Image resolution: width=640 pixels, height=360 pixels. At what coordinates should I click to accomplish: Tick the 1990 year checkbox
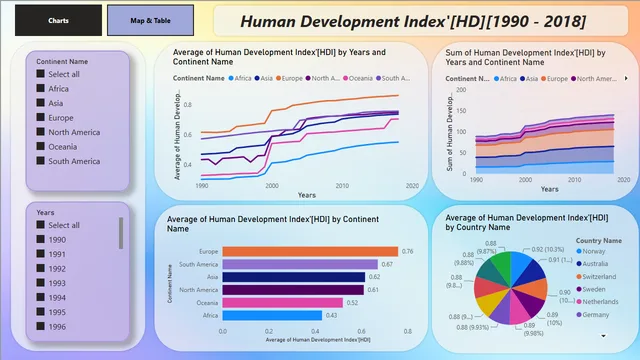(x=40, y=239)
